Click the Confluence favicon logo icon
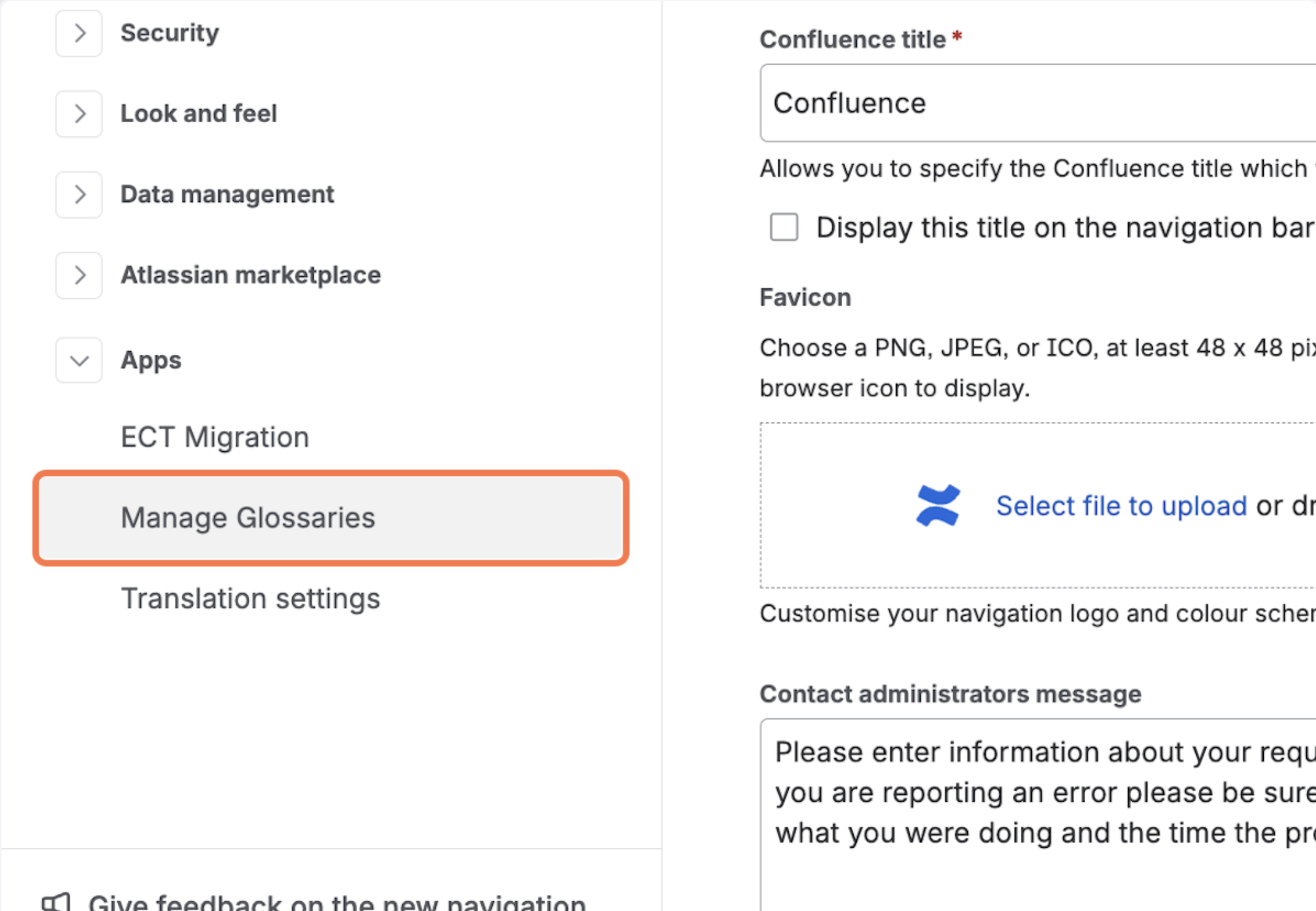Image resolution: width=1316 pixels, height=911 pixels. tap(937, 506)
